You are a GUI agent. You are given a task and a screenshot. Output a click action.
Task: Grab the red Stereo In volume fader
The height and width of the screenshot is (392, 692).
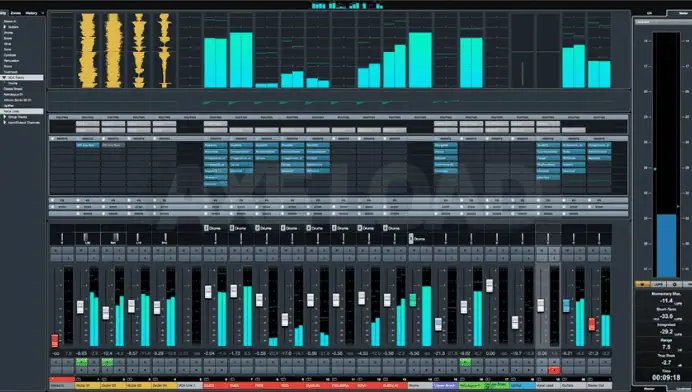click(55, 340)
